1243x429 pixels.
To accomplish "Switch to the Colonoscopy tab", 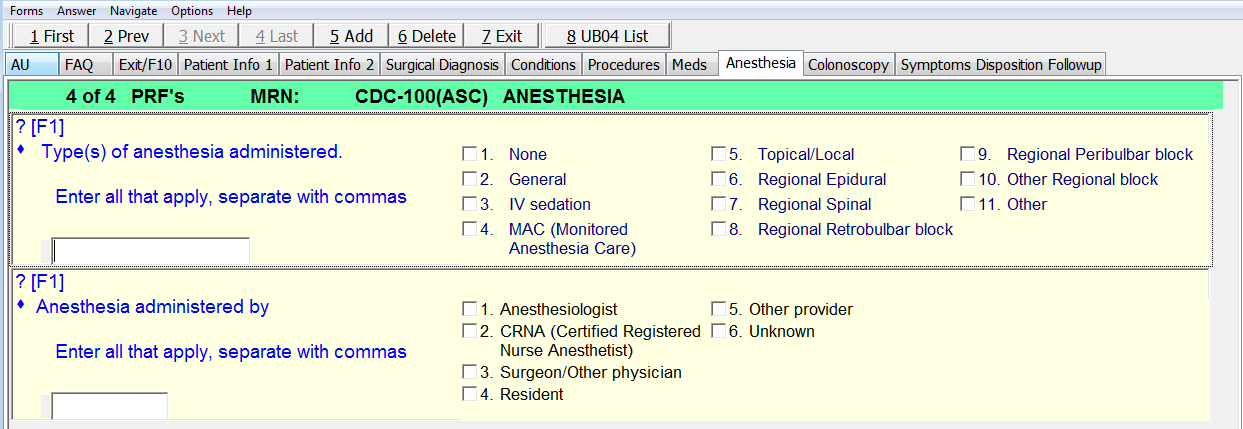I will point(848,64).
